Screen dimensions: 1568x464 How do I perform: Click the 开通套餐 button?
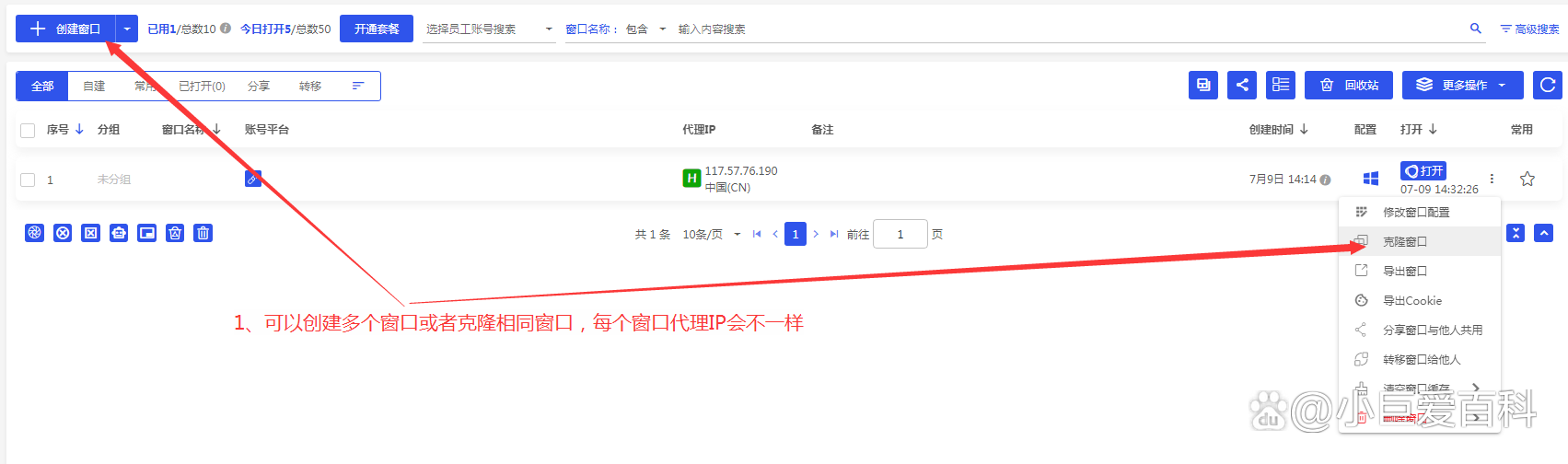[x=377, y=29]
